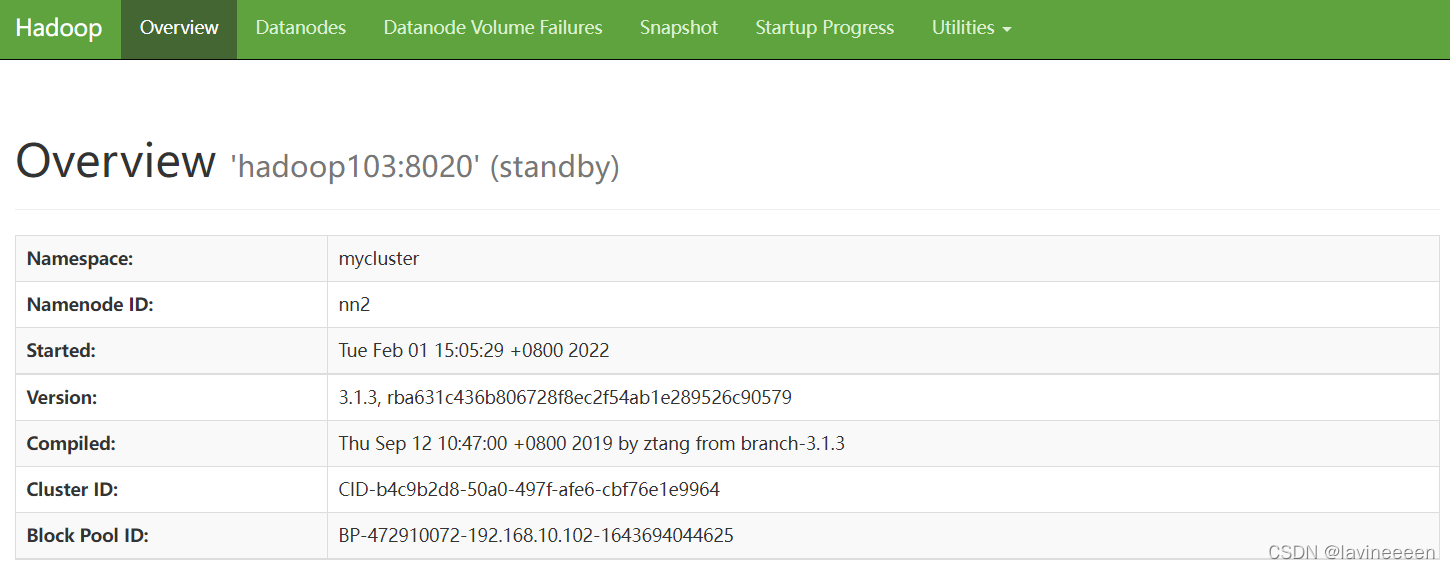The width and height of the screenshot is (1450, 569).
Task: Select the Cluster ID CID value
Action: [x=529, y=489]
